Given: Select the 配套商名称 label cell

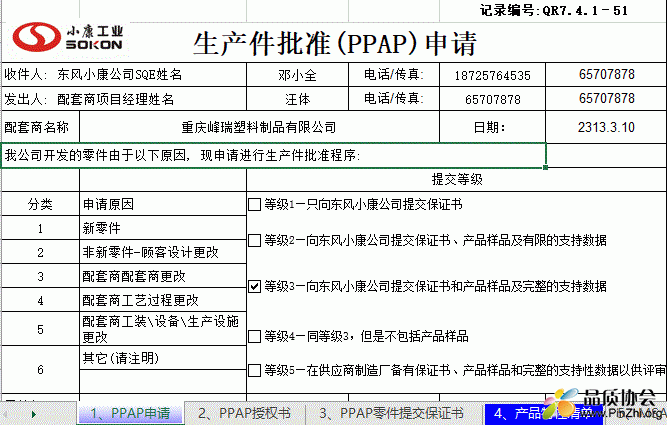Looking at the screenshot, I should pyautogui.click(x=40, y=127).
